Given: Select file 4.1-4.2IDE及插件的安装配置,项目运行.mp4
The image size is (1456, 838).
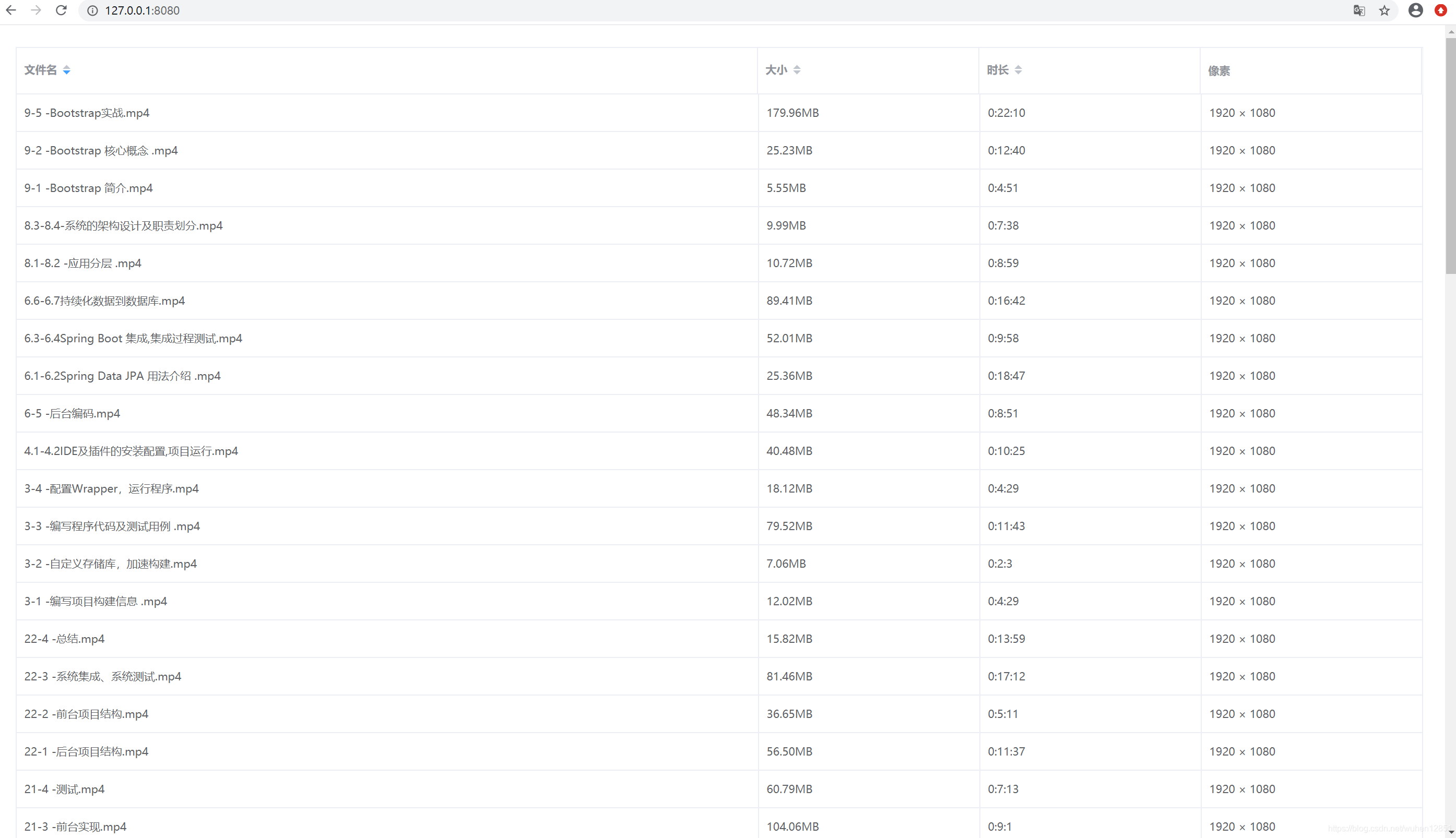Looking at the screenshot, I should (x=131, y=451).
